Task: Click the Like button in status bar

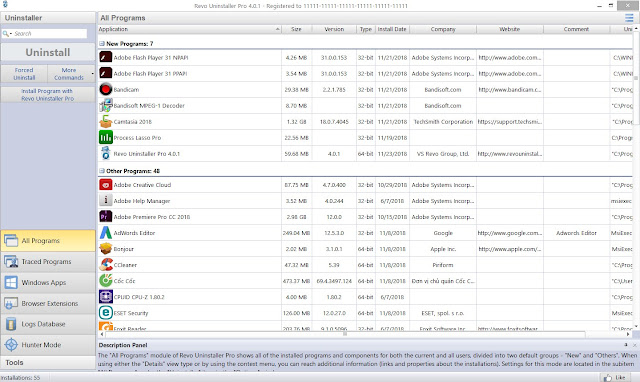Action: pos(616,378)
